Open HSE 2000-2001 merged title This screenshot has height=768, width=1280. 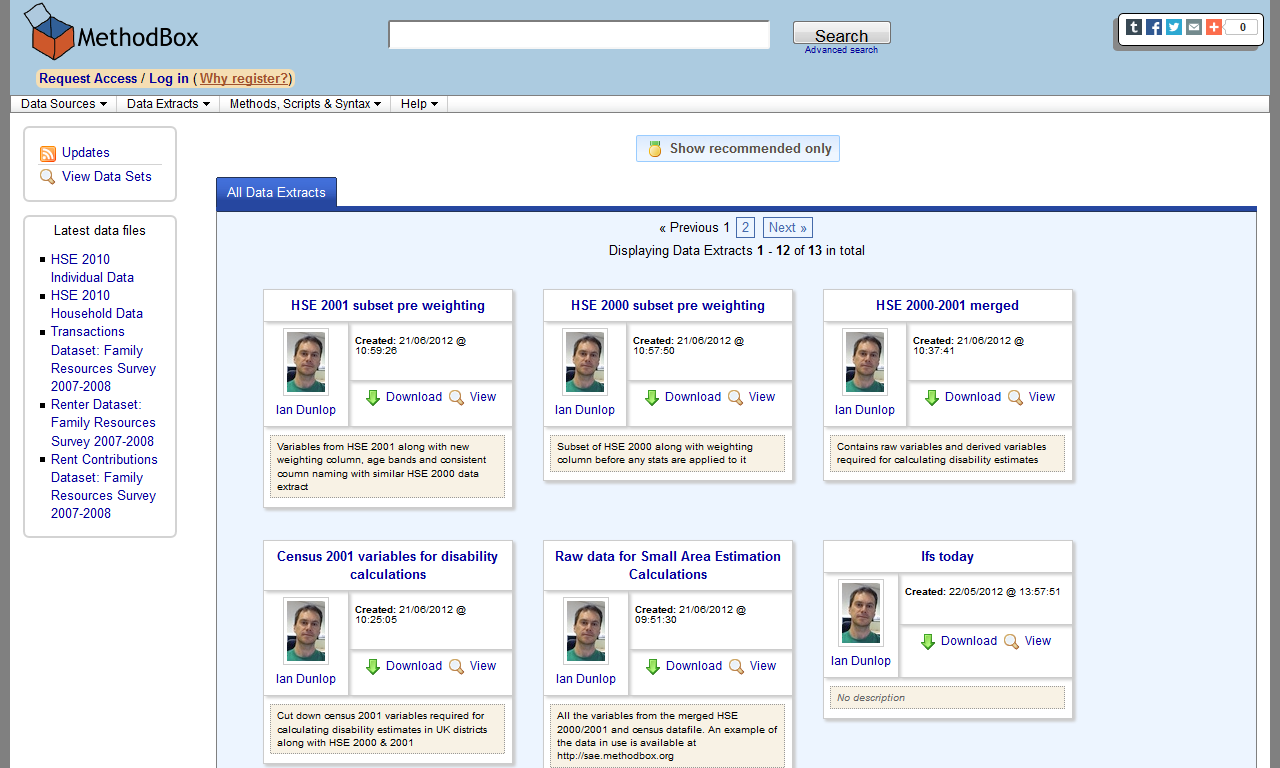[x=948, y=306]
